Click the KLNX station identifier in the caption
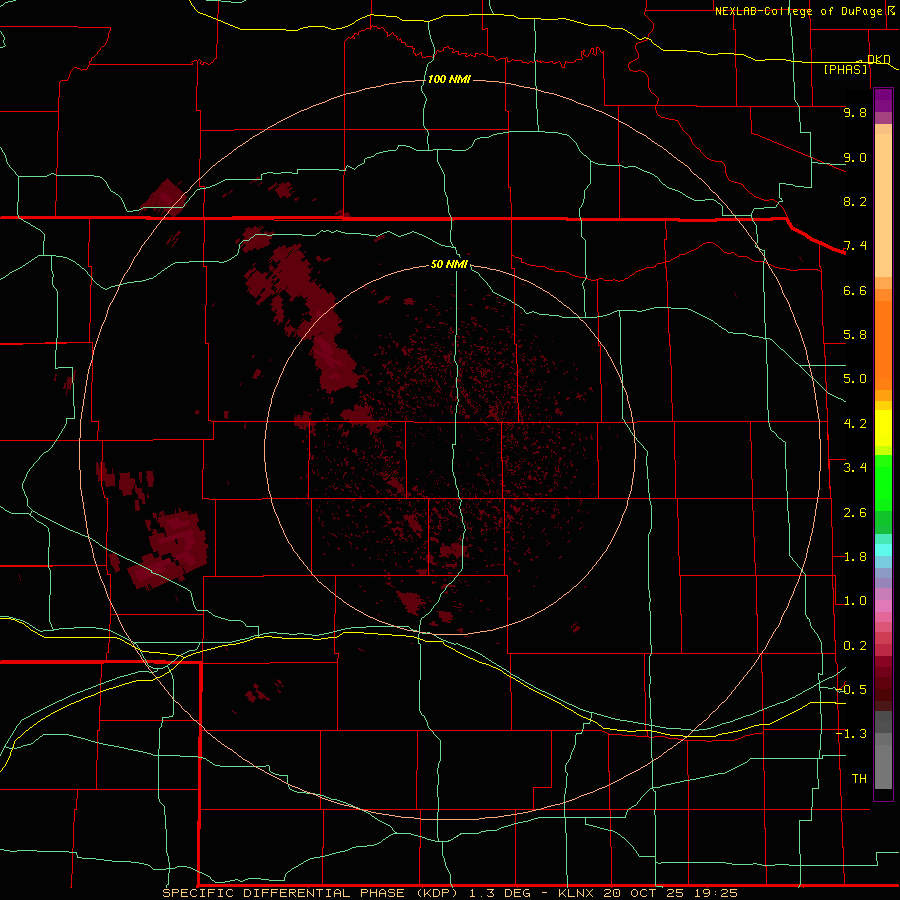 [577, 893]
